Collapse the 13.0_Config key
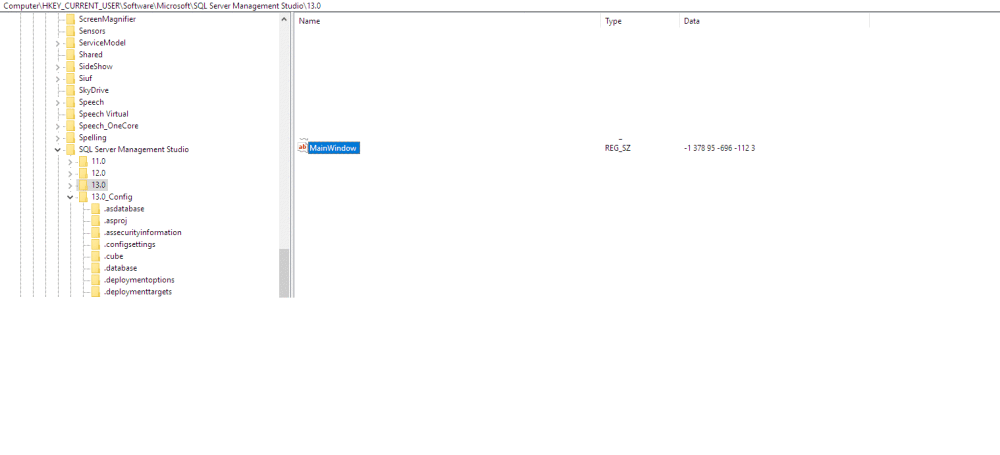Screen dimensions: 1000x455 pos(70,197)
